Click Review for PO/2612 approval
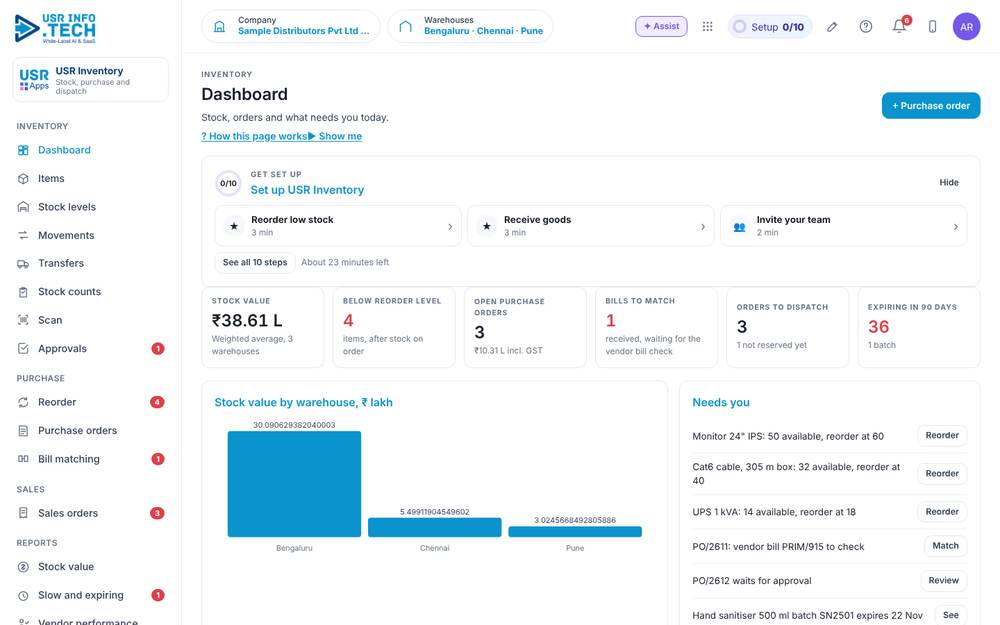The image size is (1000, 625). [943, 580]
